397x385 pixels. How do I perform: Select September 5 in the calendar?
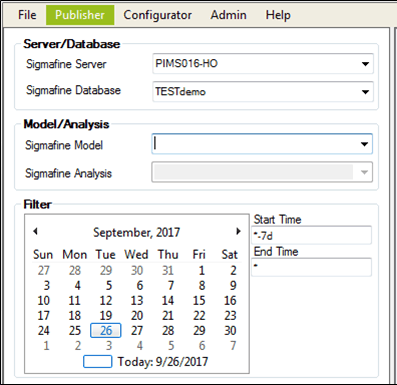109,286
